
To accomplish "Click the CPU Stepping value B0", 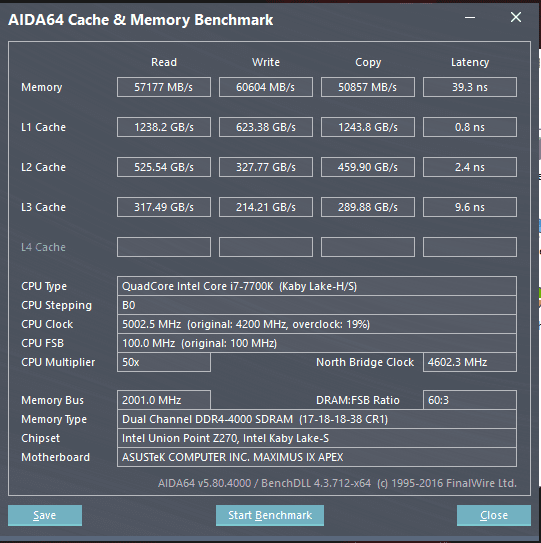I will [x=317, y=305].
